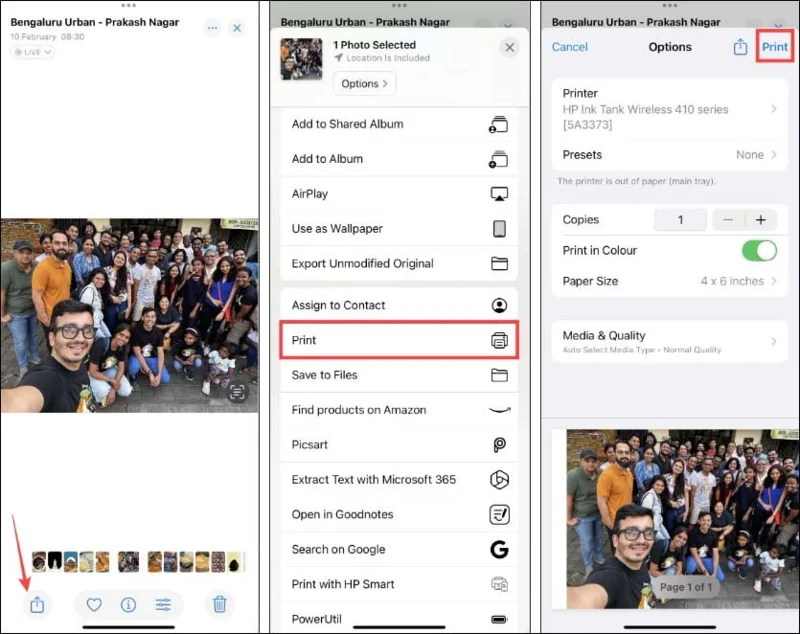Select Print from the share sheet
The image size is (800, 634).
397,340
